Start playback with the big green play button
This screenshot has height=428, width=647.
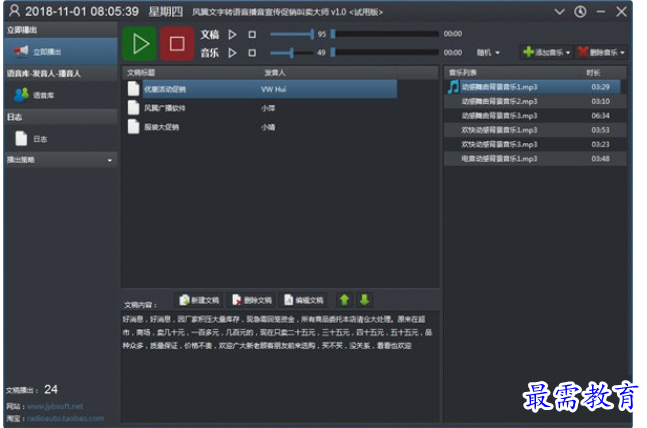[x=139, y=43]
